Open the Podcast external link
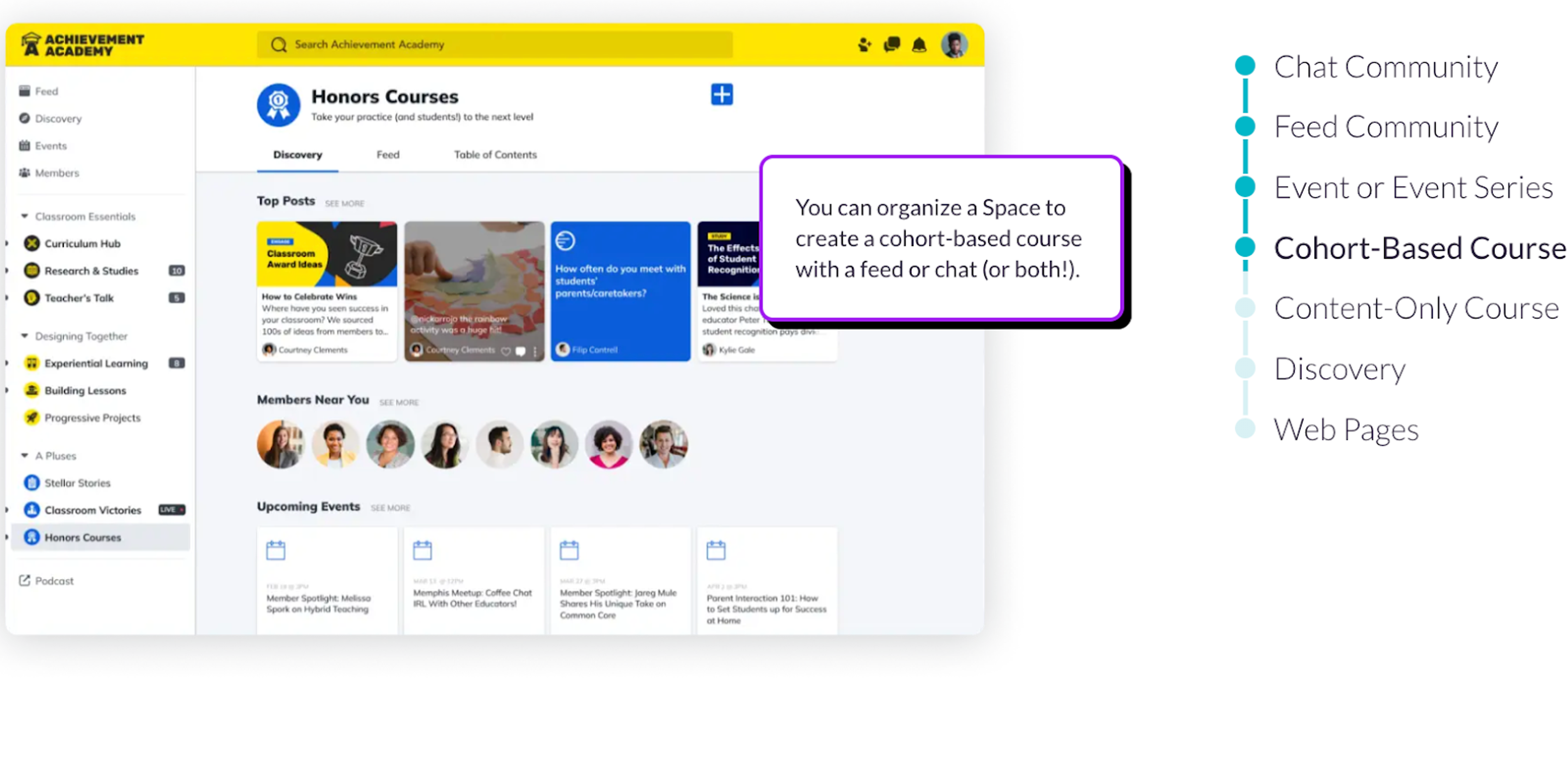This screenshot has height=772, width=1568. coord(46,581)
